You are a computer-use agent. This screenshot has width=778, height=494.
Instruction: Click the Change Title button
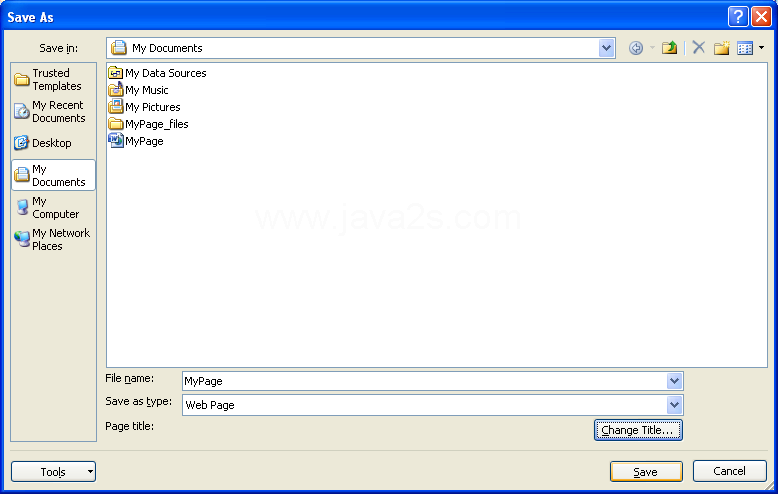(x=638, y=430)
